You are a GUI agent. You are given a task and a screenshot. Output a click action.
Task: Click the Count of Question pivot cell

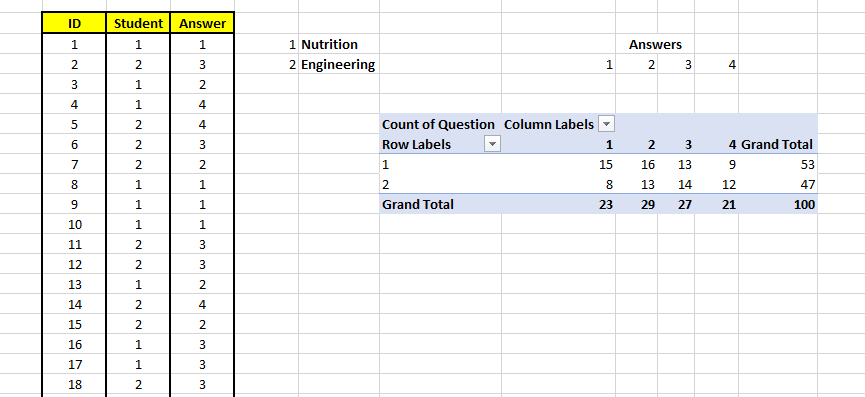click(x=439, y=125)
